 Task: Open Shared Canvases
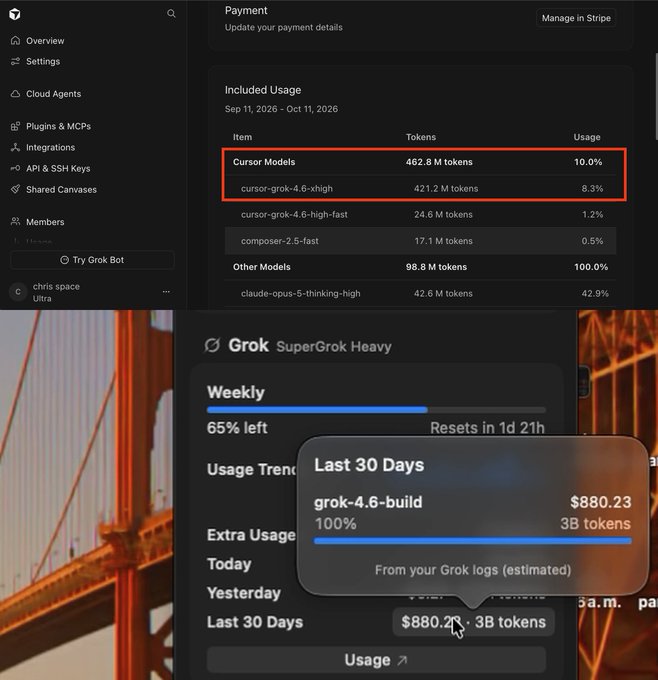pos(61,190)
